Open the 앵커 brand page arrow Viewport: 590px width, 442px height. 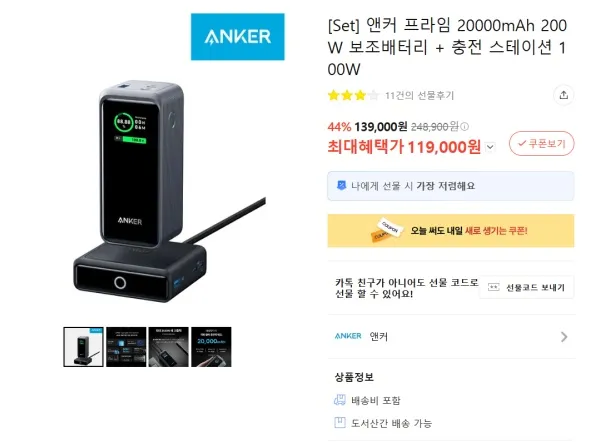coord(564,337)
